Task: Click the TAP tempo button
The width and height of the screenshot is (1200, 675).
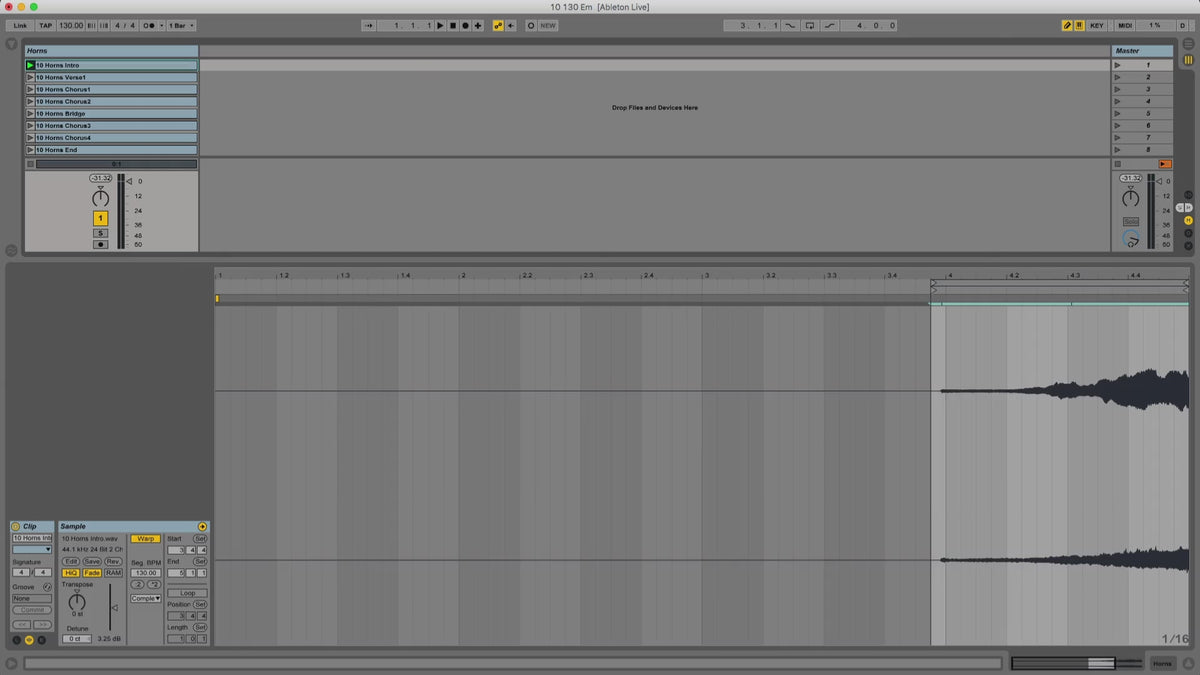Action: coord(45,25)
